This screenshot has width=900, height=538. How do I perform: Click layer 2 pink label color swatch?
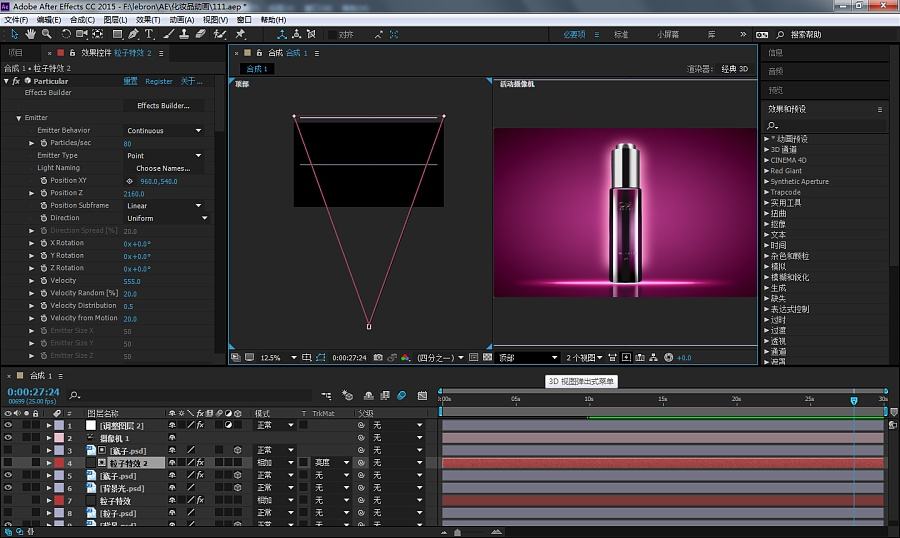pos(59,438)
